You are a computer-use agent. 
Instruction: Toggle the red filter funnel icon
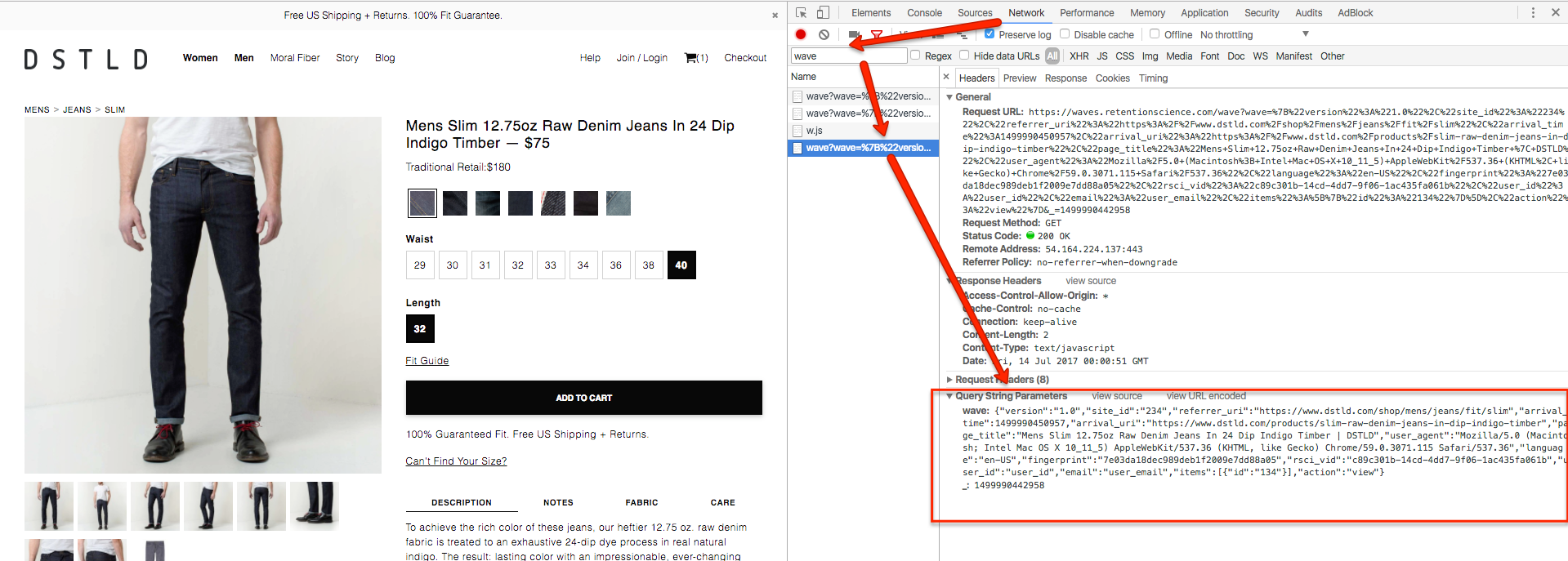(x=877, y=34)
